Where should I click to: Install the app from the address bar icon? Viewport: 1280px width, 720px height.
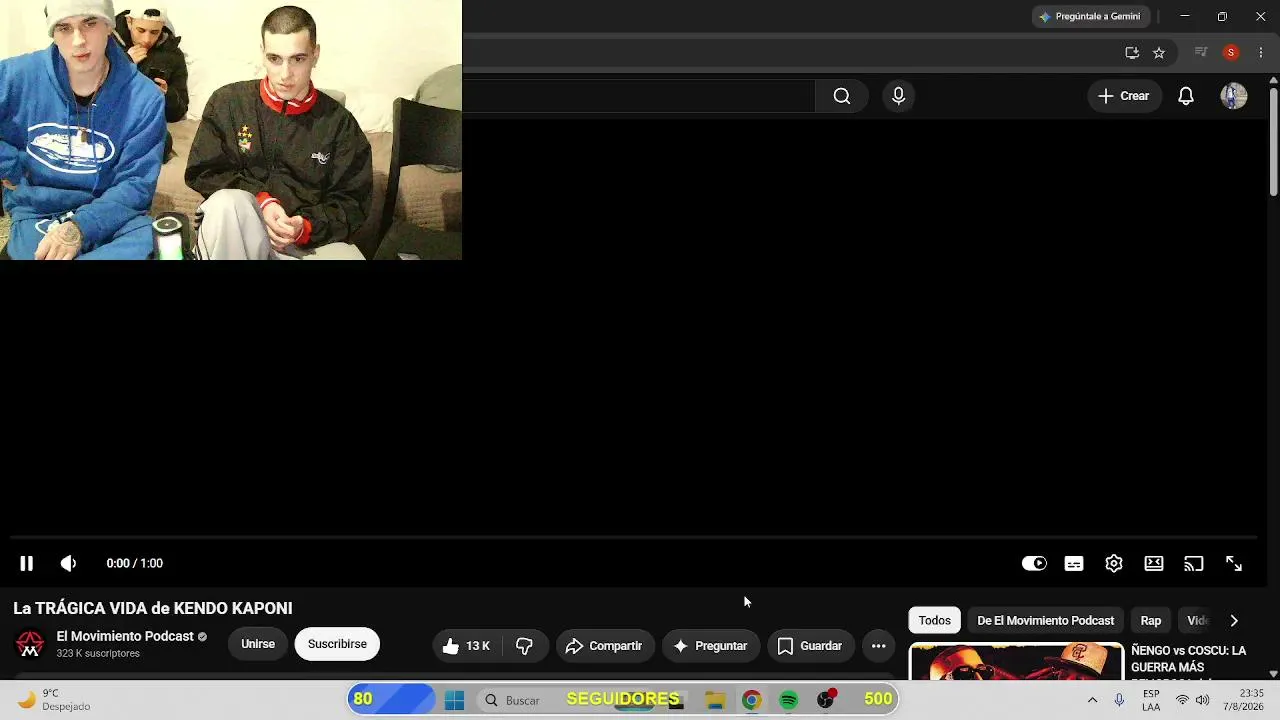pyautogui.click(x=1132, y=53)
